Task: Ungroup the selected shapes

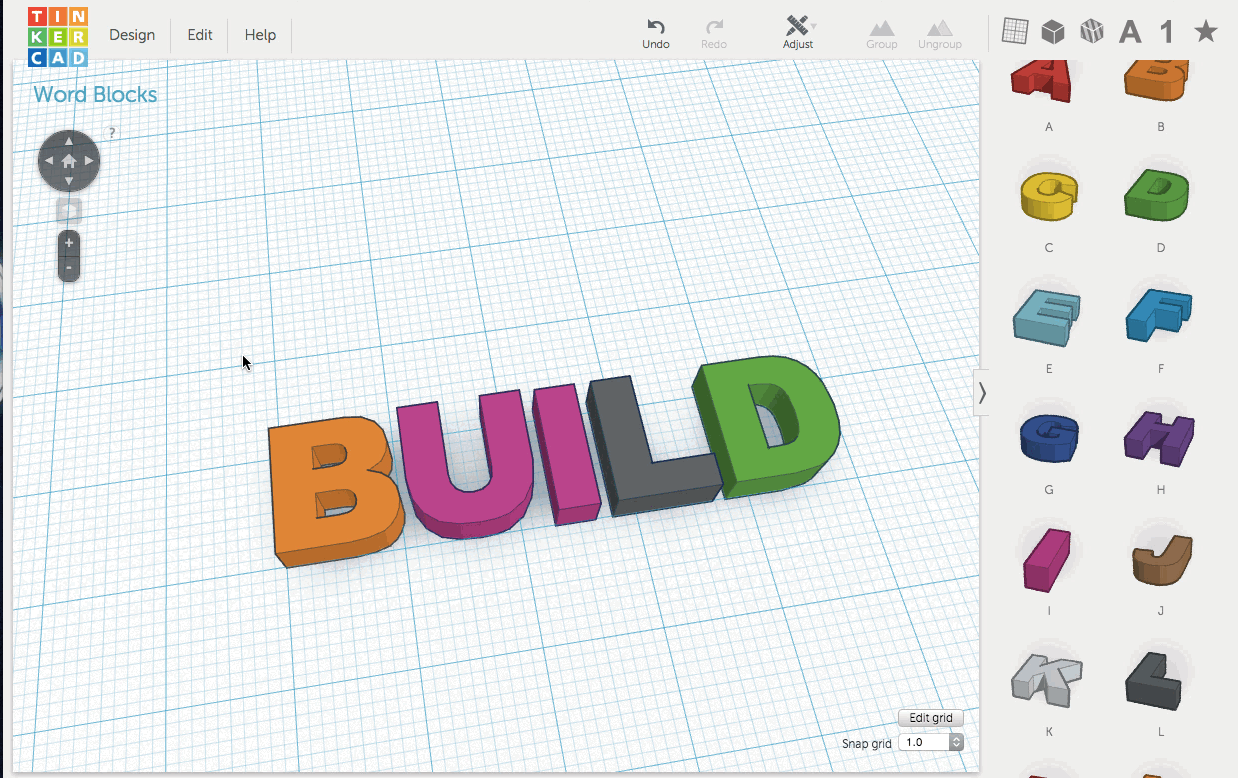Action: coord(940,34)
